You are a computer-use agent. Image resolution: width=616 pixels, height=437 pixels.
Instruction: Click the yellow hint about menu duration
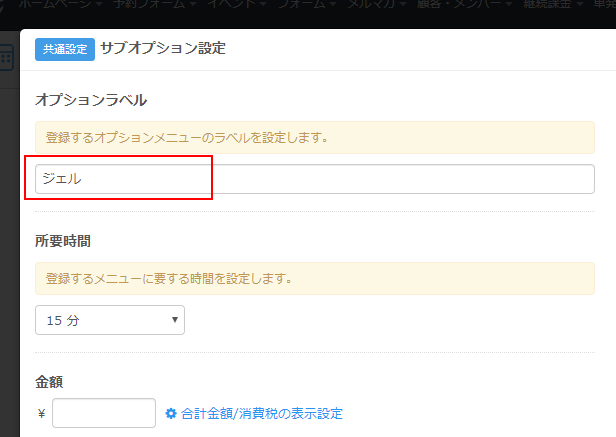coord(315,278)
